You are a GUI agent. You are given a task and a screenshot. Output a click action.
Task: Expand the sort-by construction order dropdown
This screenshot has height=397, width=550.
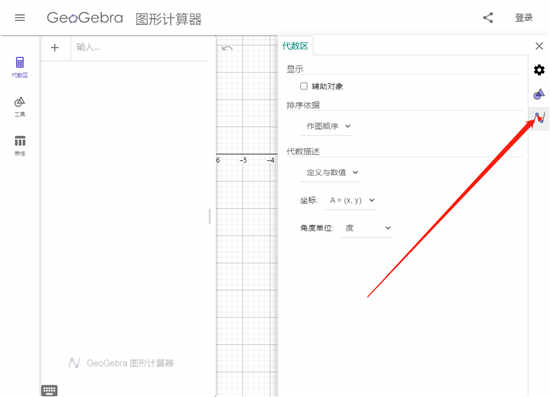(x=327, y=126)
